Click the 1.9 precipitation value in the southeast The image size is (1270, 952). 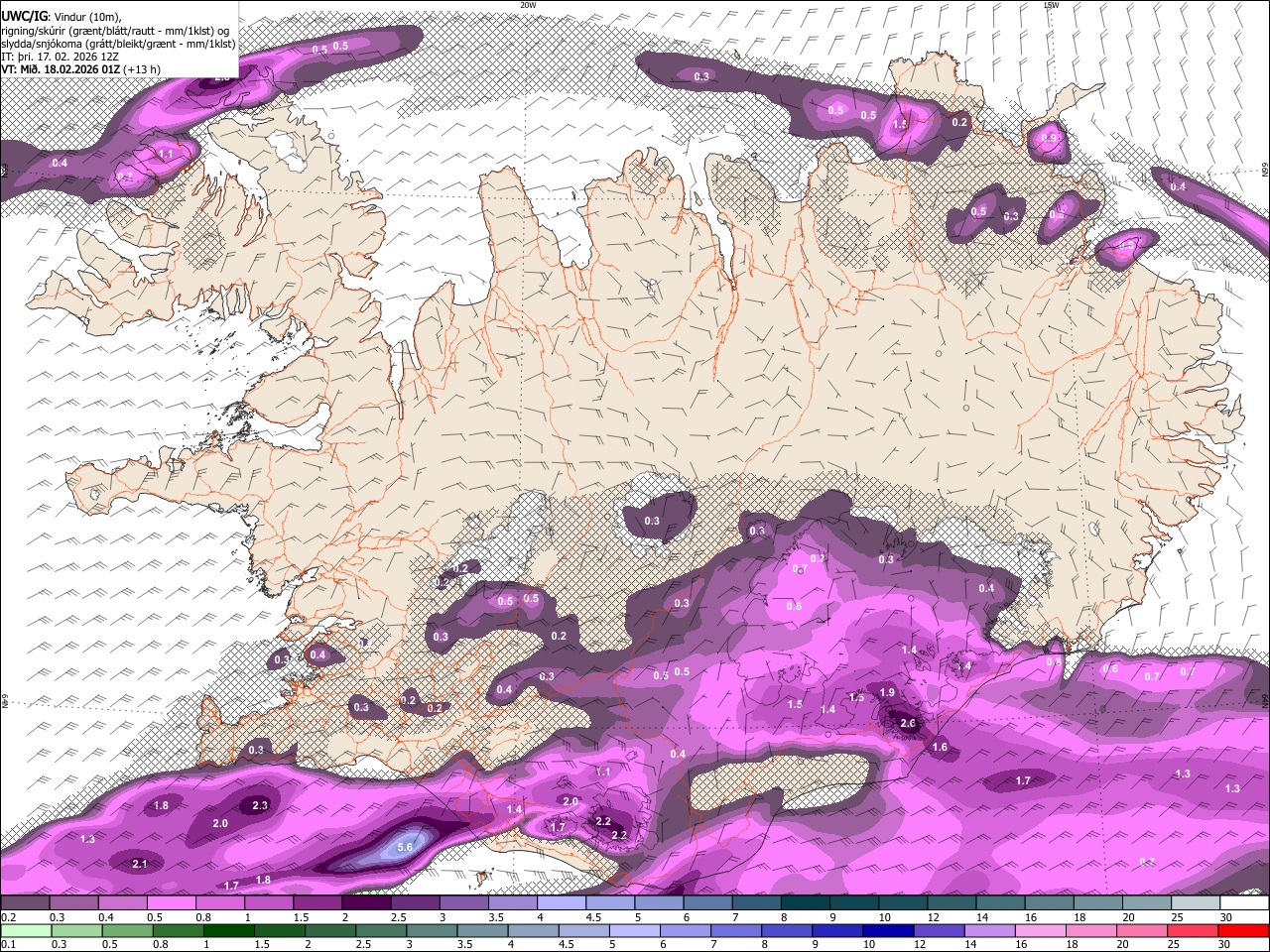point(887,692)
